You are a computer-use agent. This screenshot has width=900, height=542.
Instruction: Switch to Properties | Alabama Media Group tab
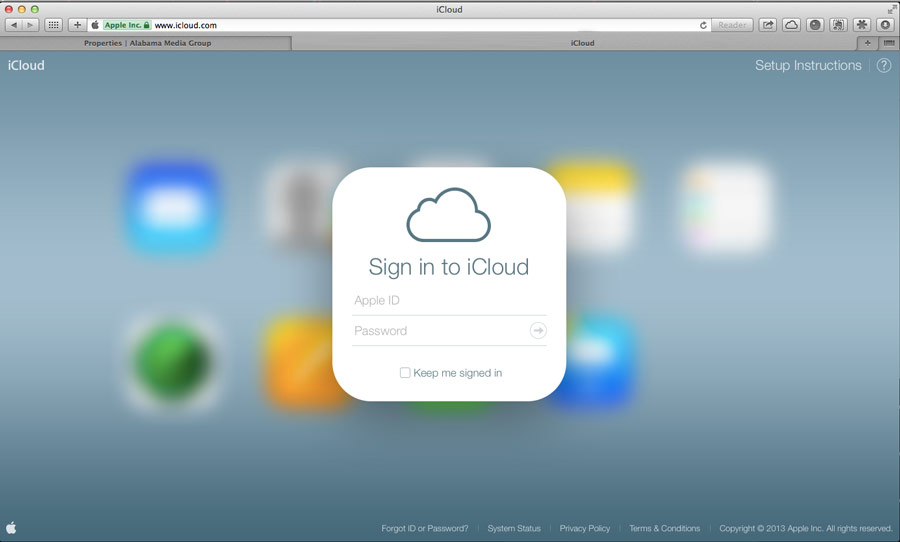pos(147,43)
